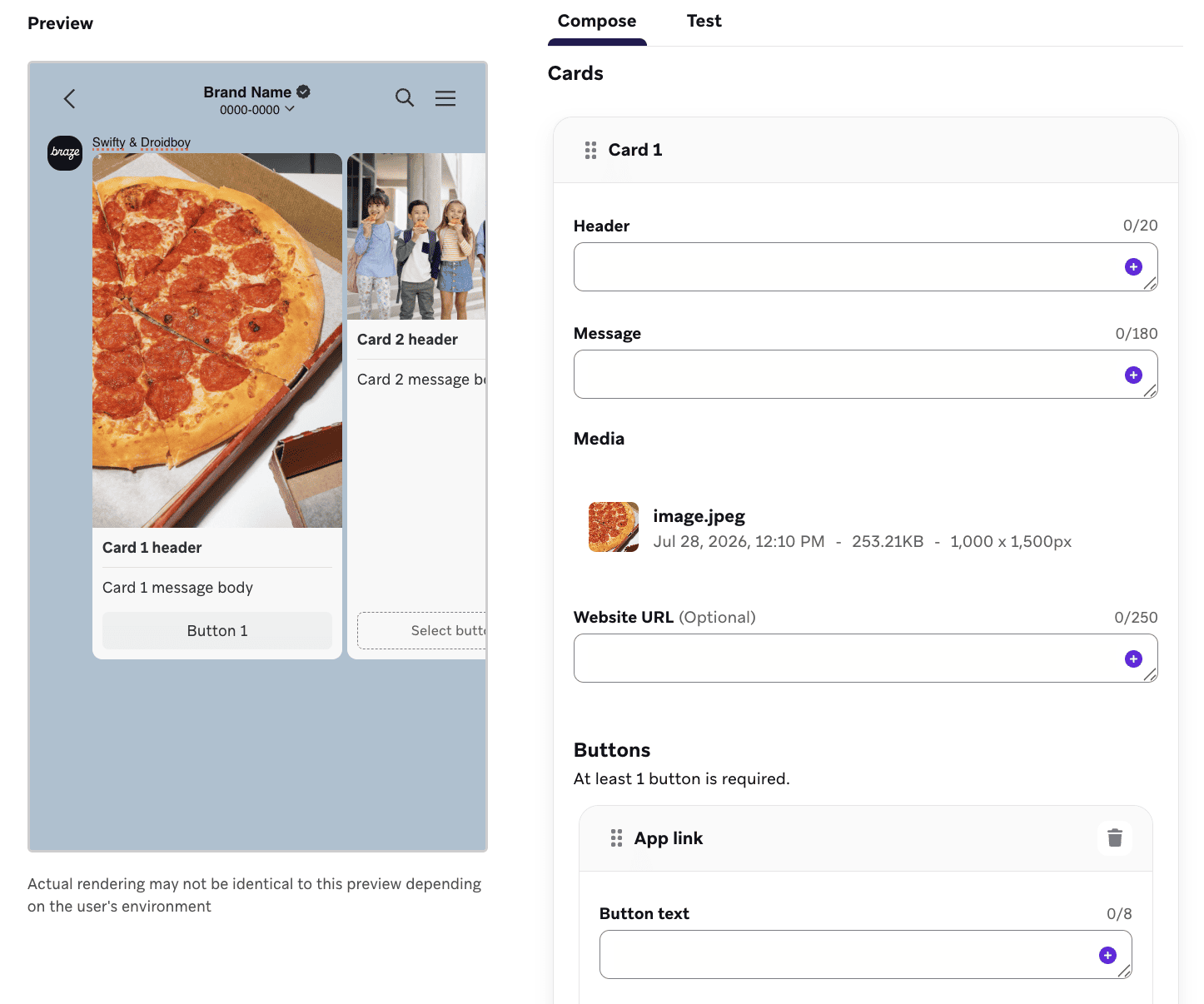Click the kids photo in Card 2 preview
The height and width of the screenshot is (1004, 1204).
pyautogui.click(x=416, y=236)
